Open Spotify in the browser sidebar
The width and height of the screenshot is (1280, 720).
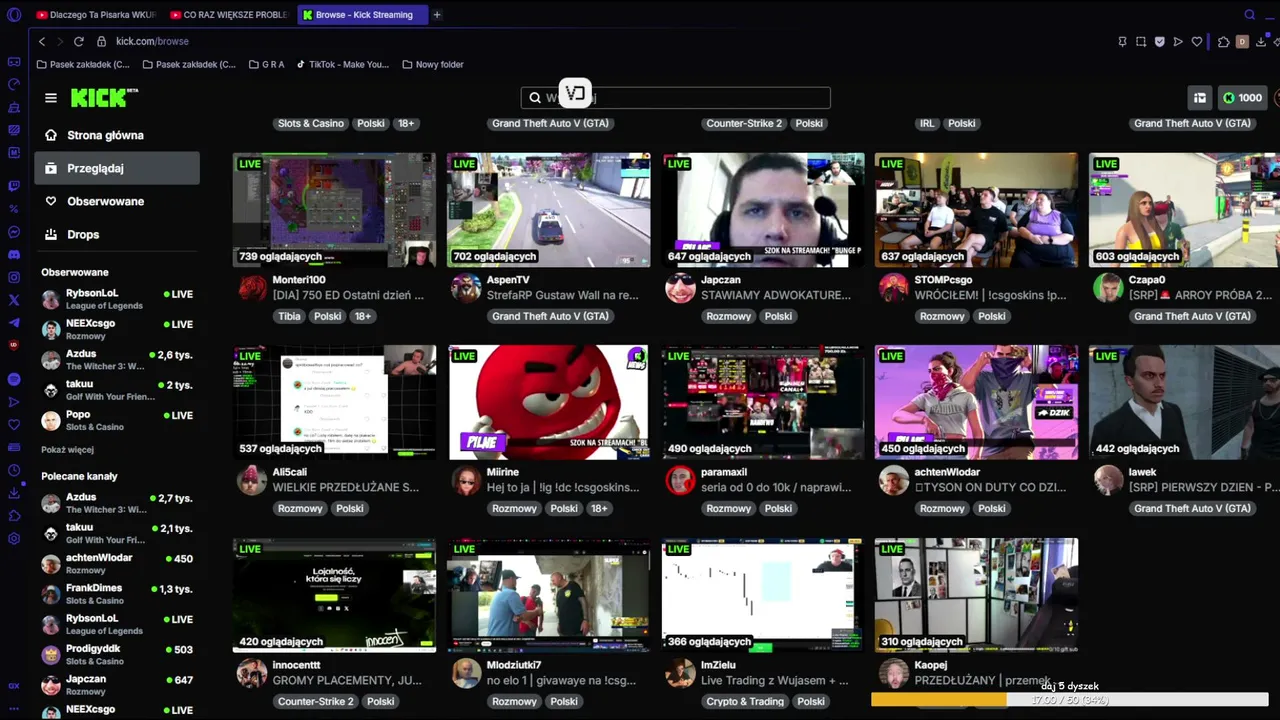pyautogui.click(x=14, y=379)
